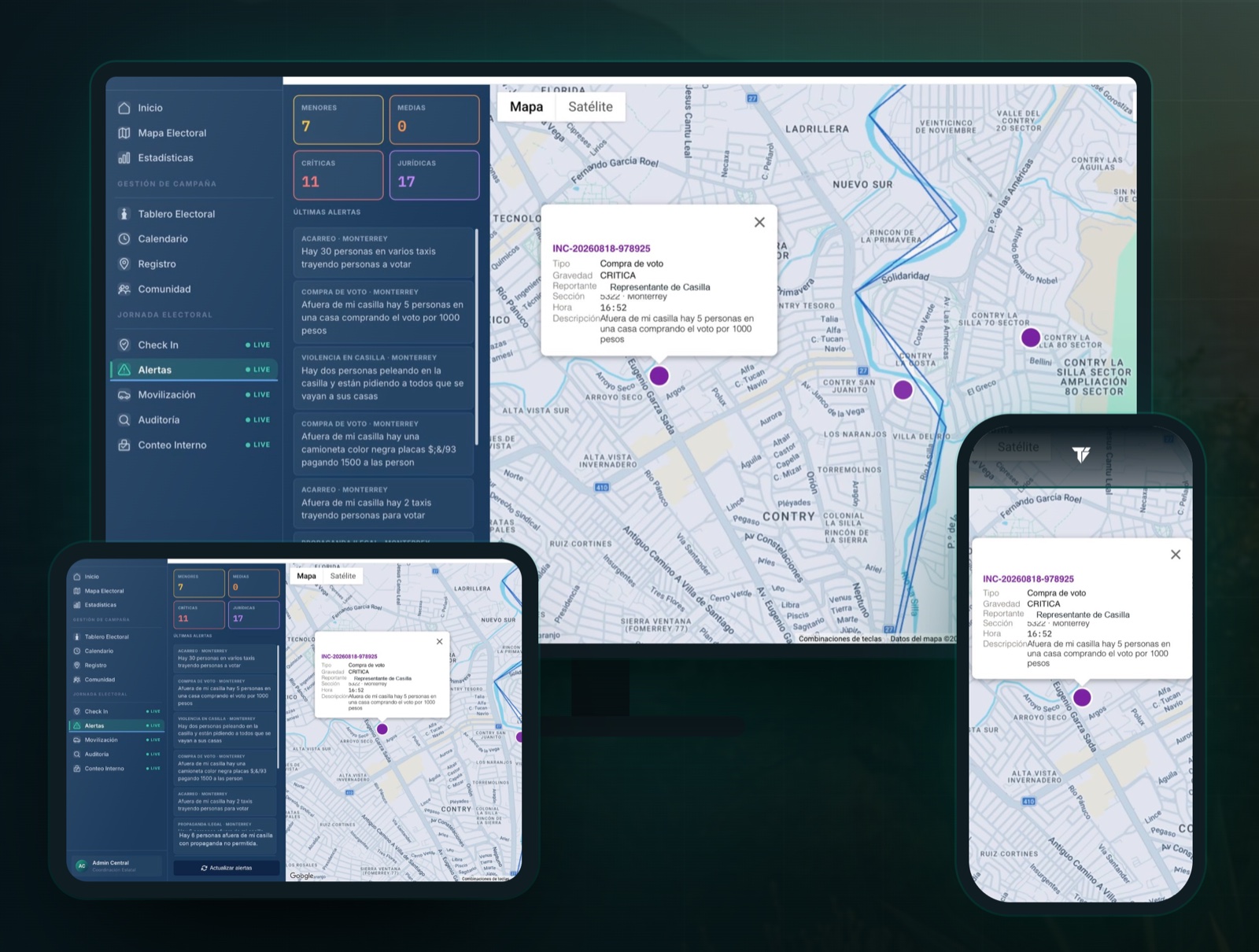
Task: Open Propaganda Ilegal alert card on the tablet
Action: pyautogui.click(x=226, y=836)
